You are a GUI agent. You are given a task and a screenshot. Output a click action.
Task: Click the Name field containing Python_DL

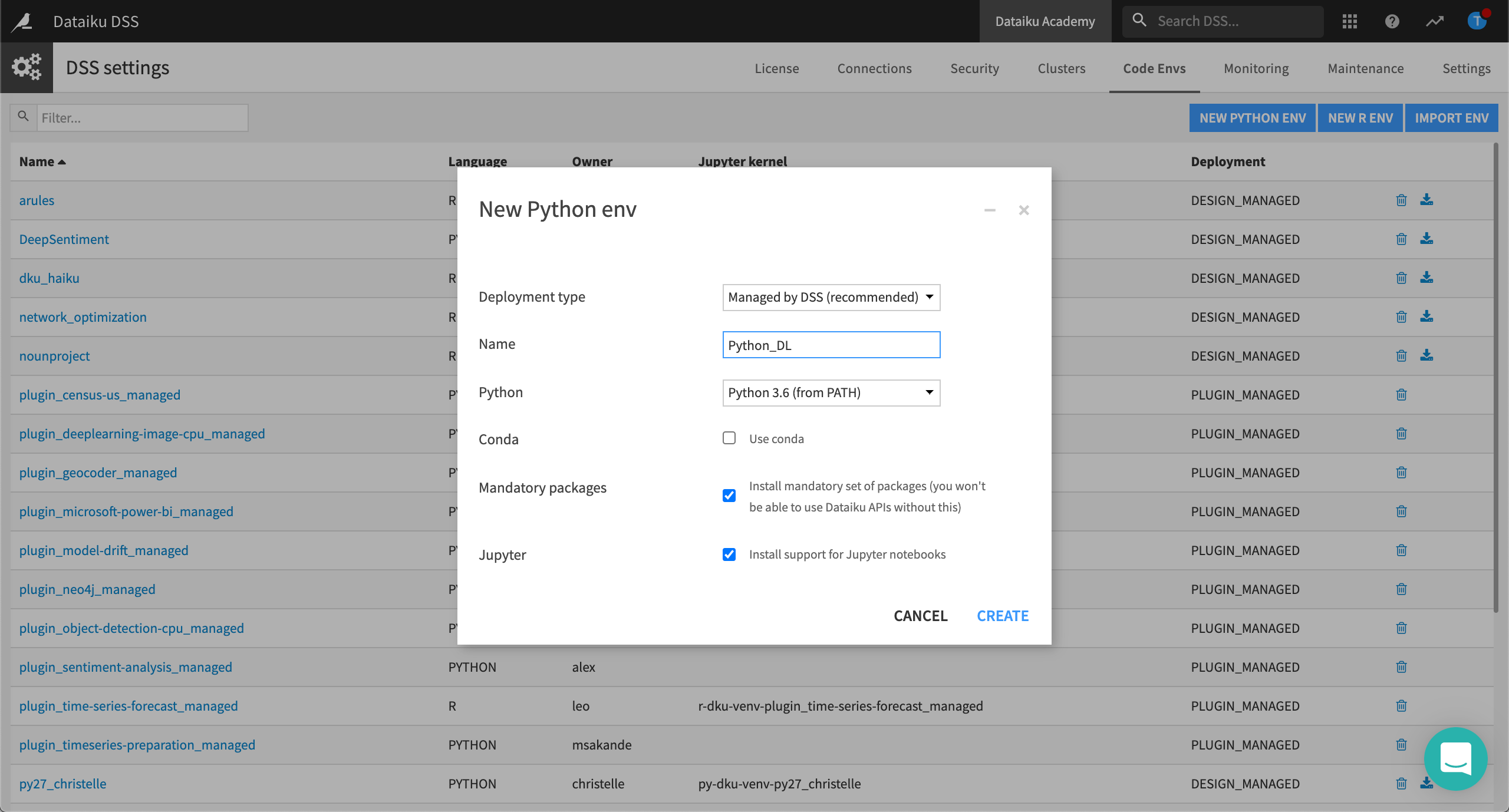pos(831,345)
